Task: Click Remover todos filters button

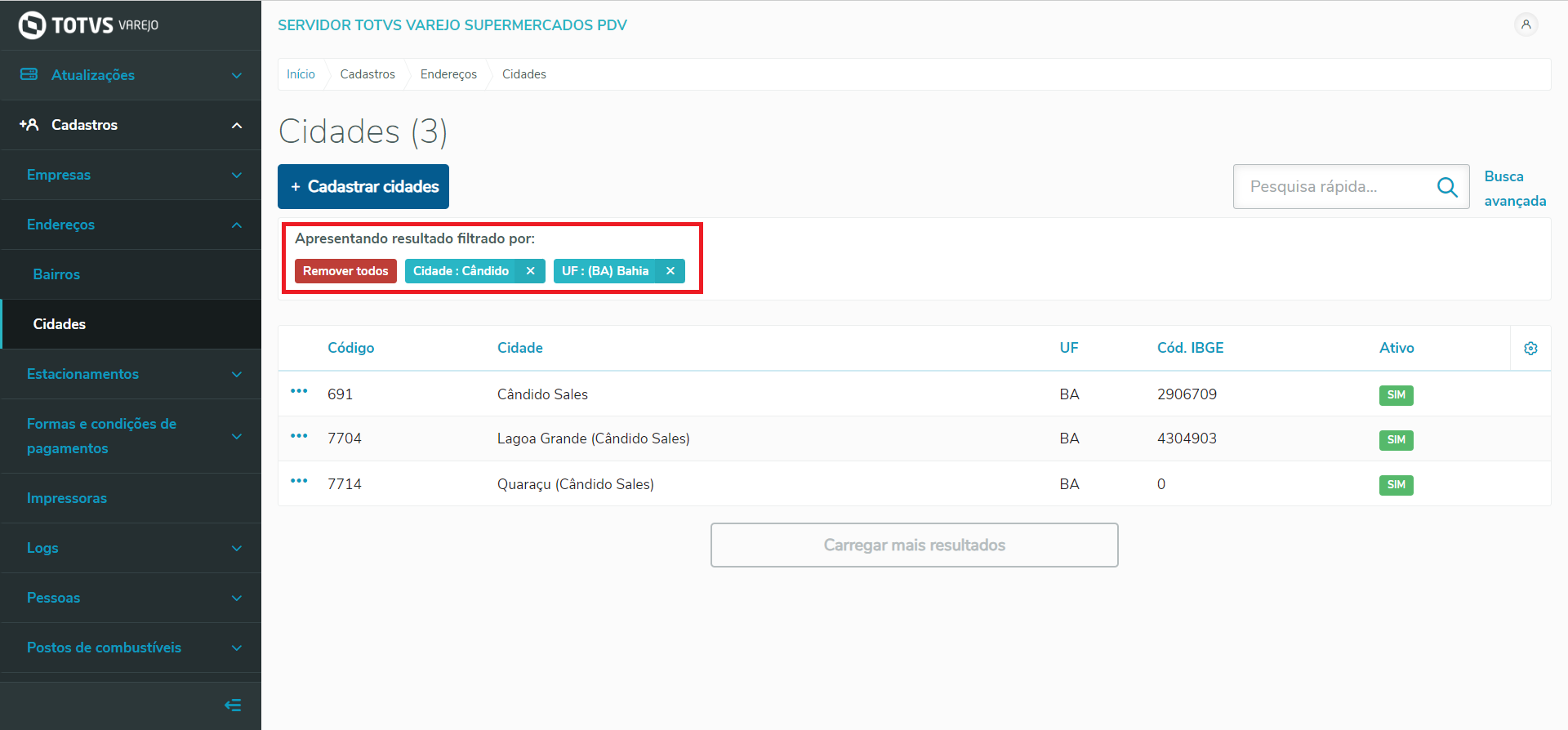Action: coord(345,271)
